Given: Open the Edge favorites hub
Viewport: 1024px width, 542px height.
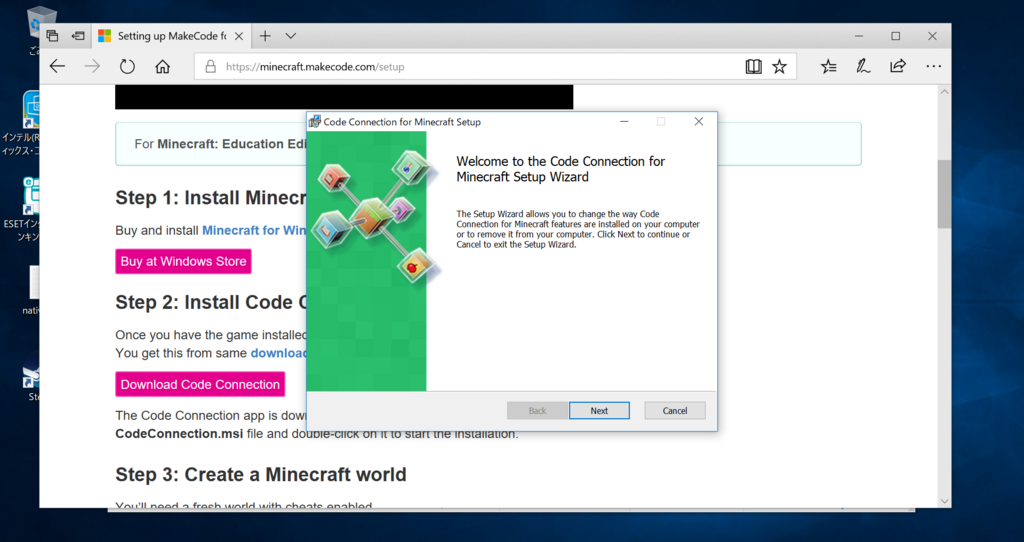Looking at the screenshot, I should pos(829,66).
